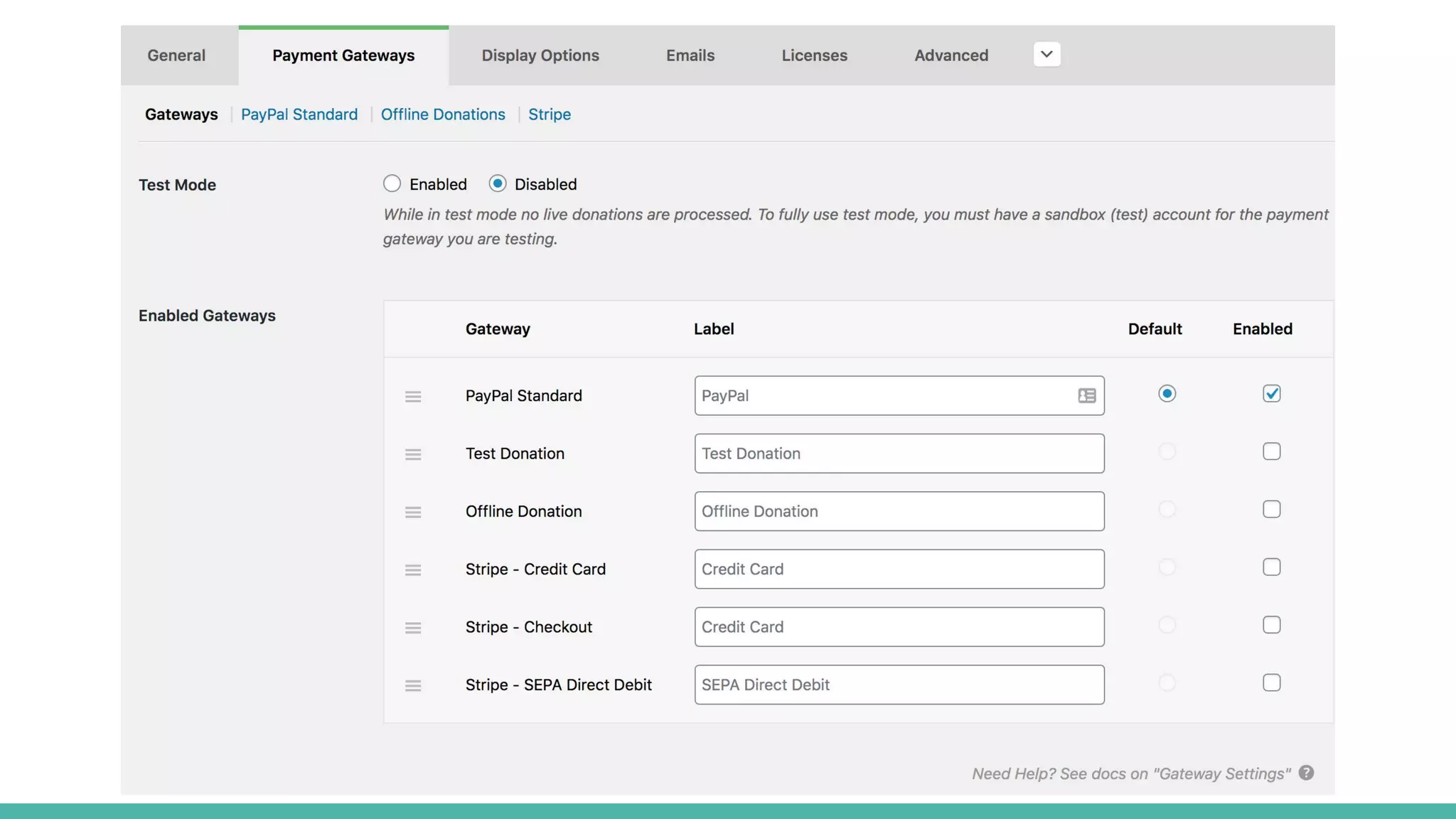Click the Stripe - Checkout drag handle icon

[x=413, y=628]
